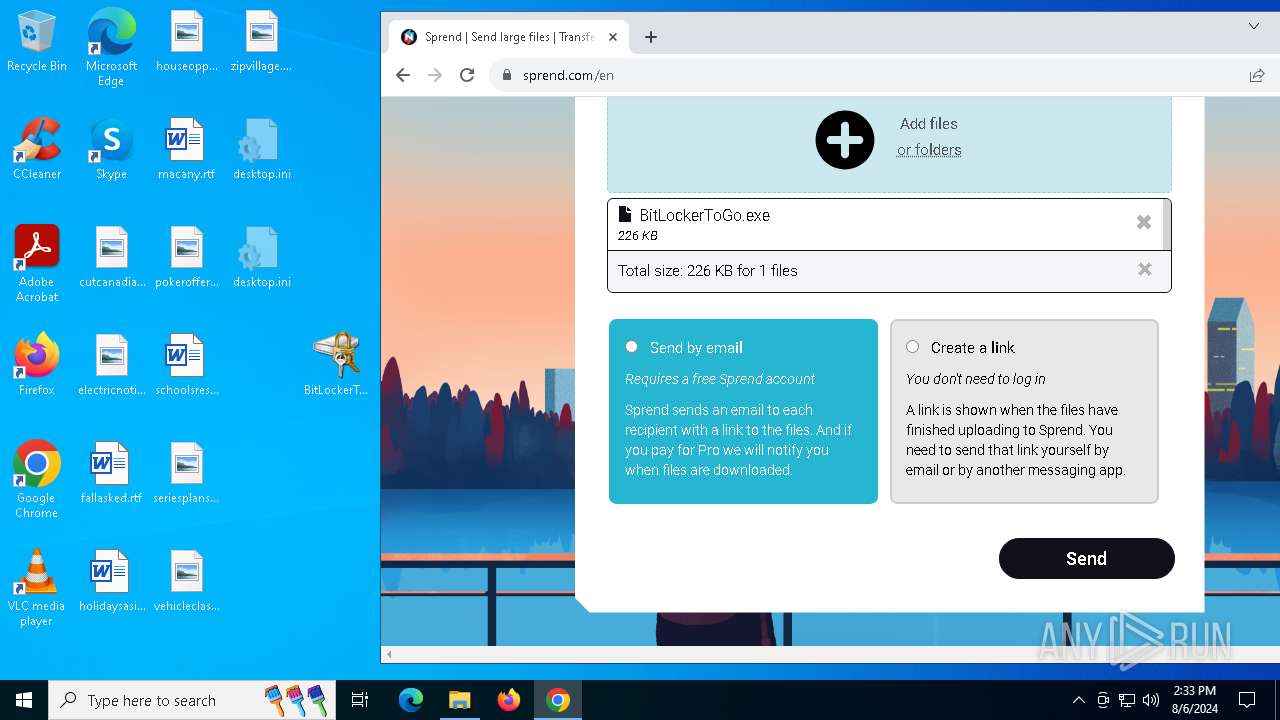Clear all files via Total size X icon
1280x720 pixels.
tap(1145, 269)
